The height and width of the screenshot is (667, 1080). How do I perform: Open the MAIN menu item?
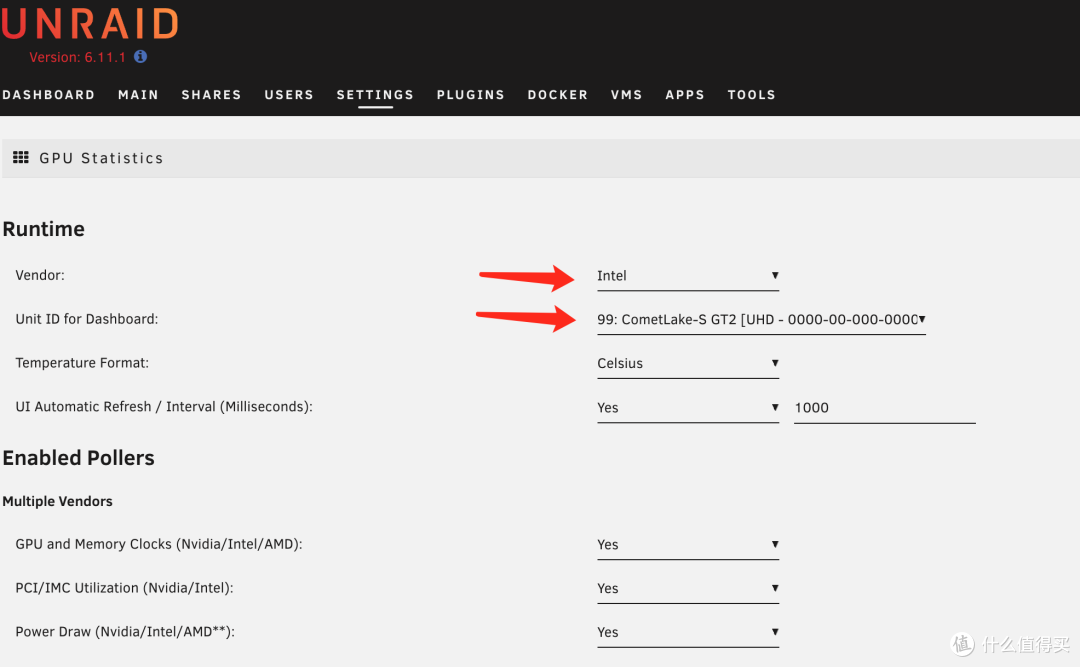tap(138, 94)
